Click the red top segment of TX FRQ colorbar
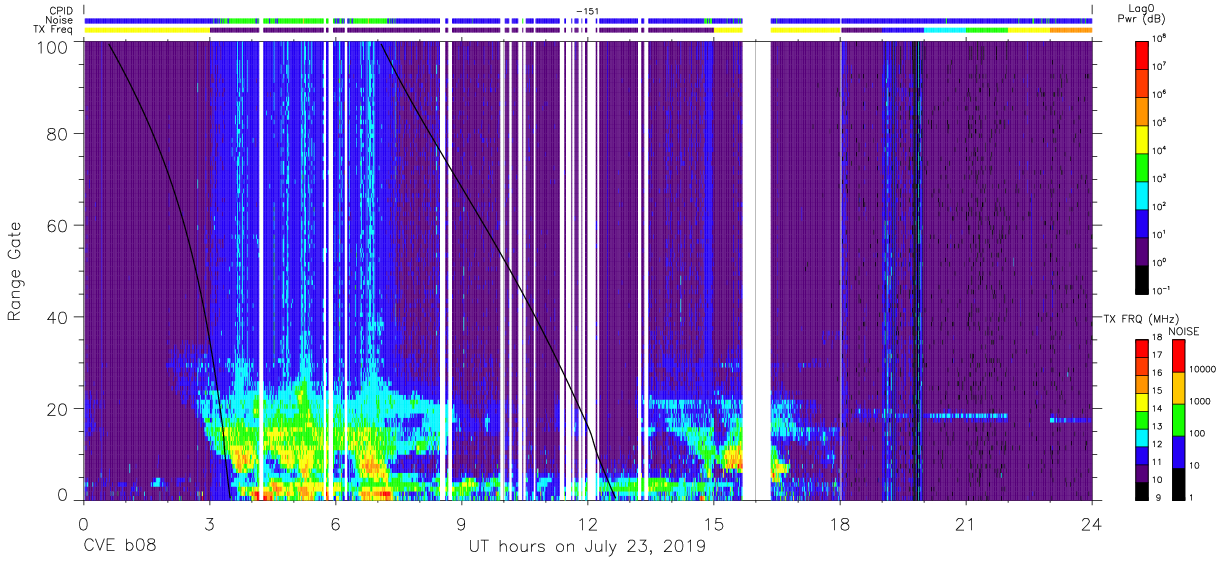1228x567 pixels. pos(1142,348)
